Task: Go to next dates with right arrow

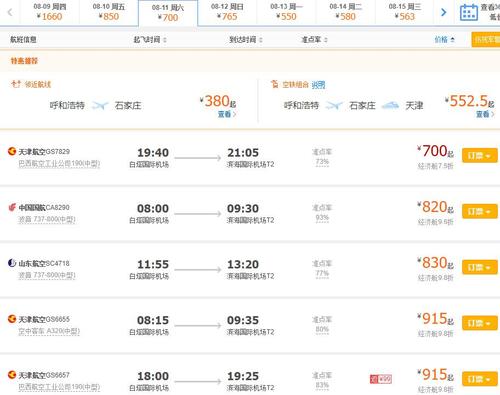Action: tap(443, 13)
